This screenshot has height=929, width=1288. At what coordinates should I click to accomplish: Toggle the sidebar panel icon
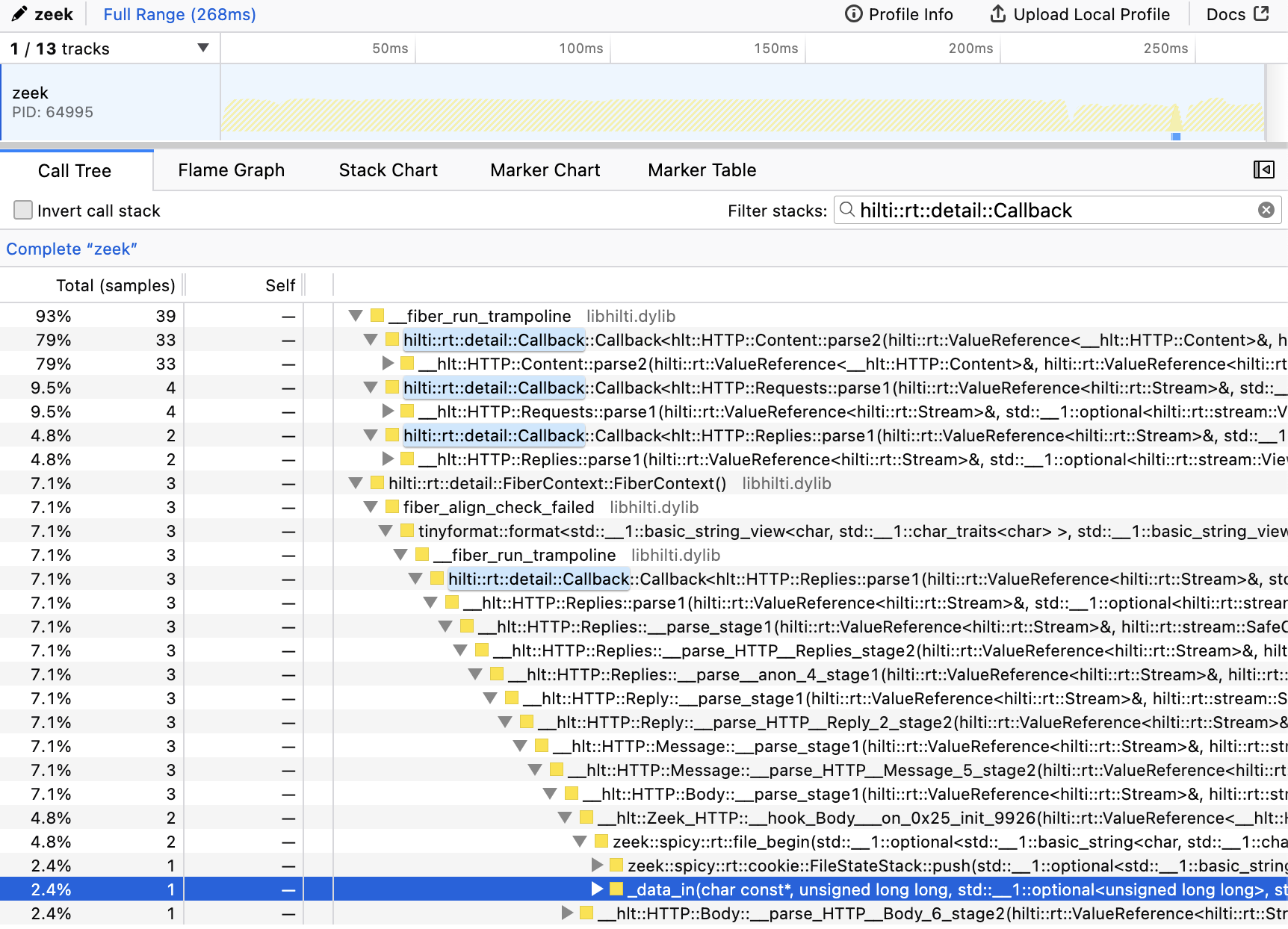[x=1264, y=170]
